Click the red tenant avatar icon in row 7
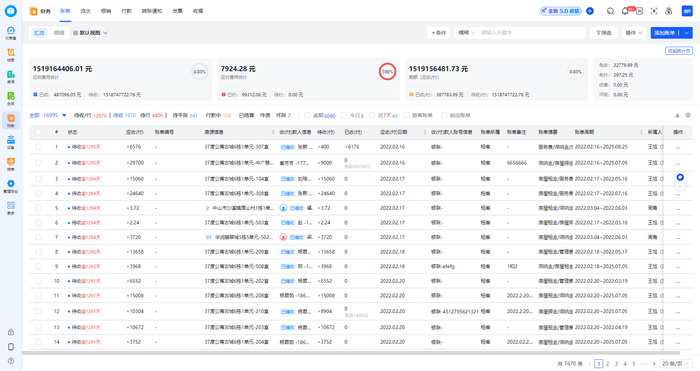The height and width of the screenshot is (371, 700). click(x=283, y=237)
